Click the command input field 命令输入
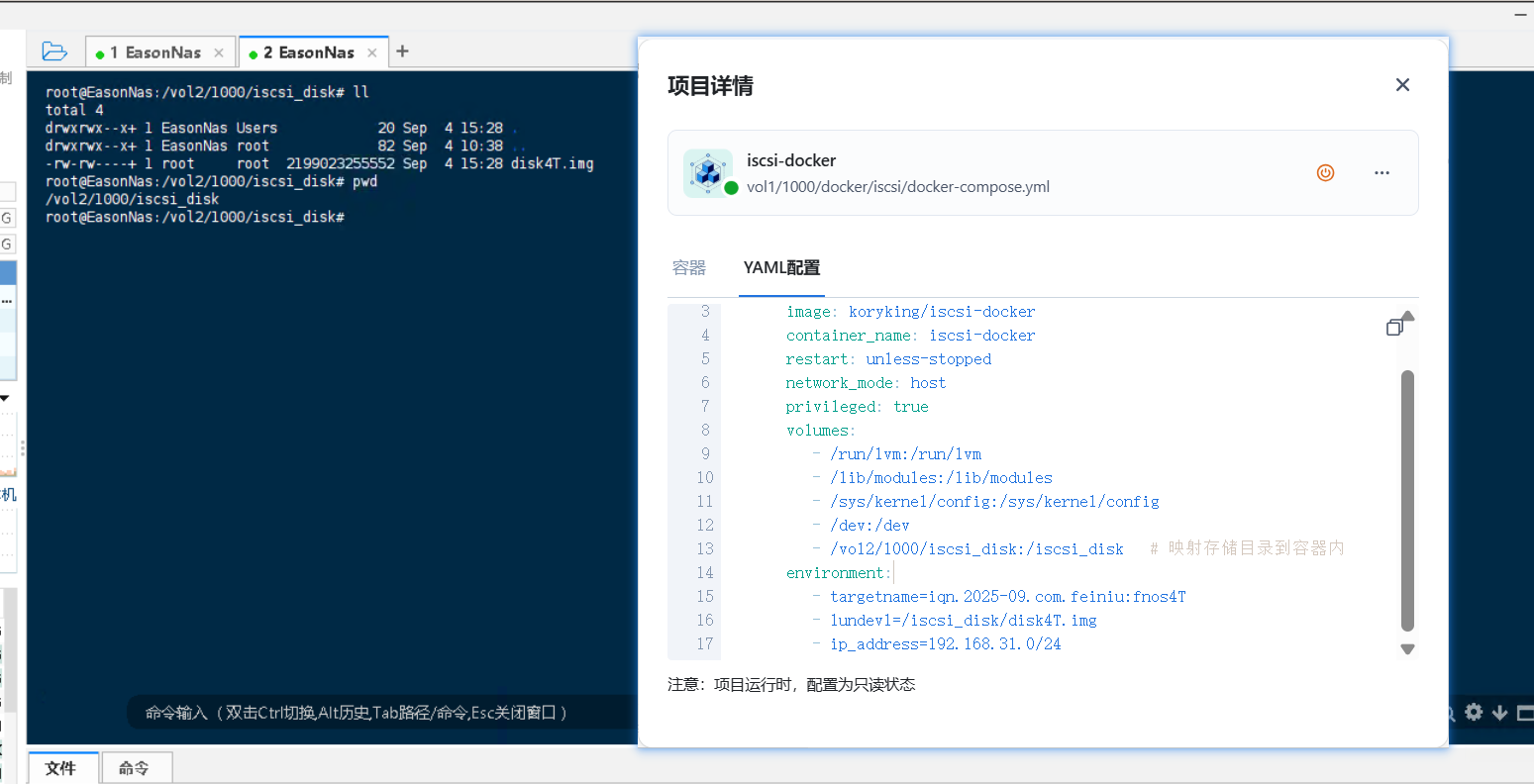1534x784 pixels. [x=381, y=713]
